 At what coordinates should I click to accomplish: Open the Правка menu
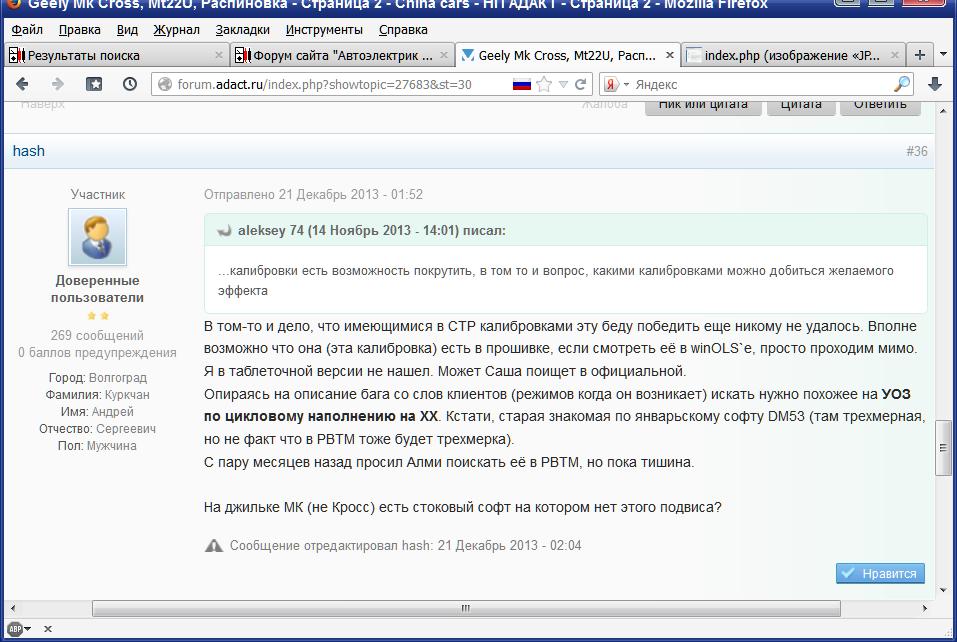pyautogui.click(x=79, y=29)
